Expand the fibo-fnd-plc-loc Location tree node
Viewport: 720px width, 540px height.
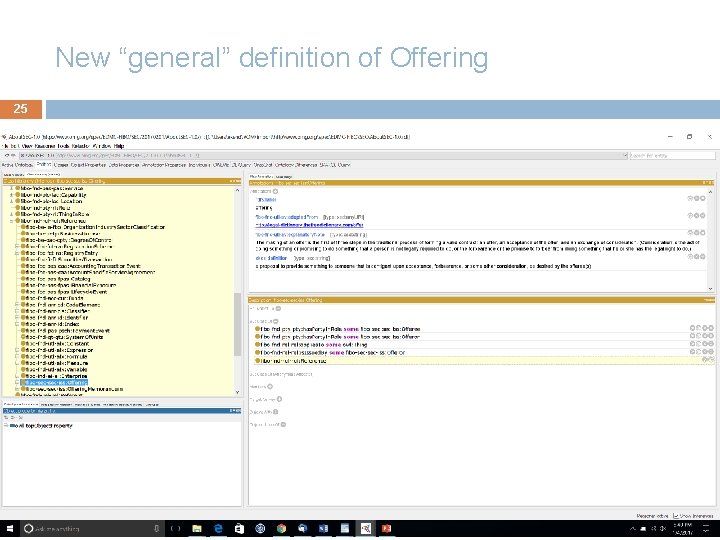pos(13,201)
